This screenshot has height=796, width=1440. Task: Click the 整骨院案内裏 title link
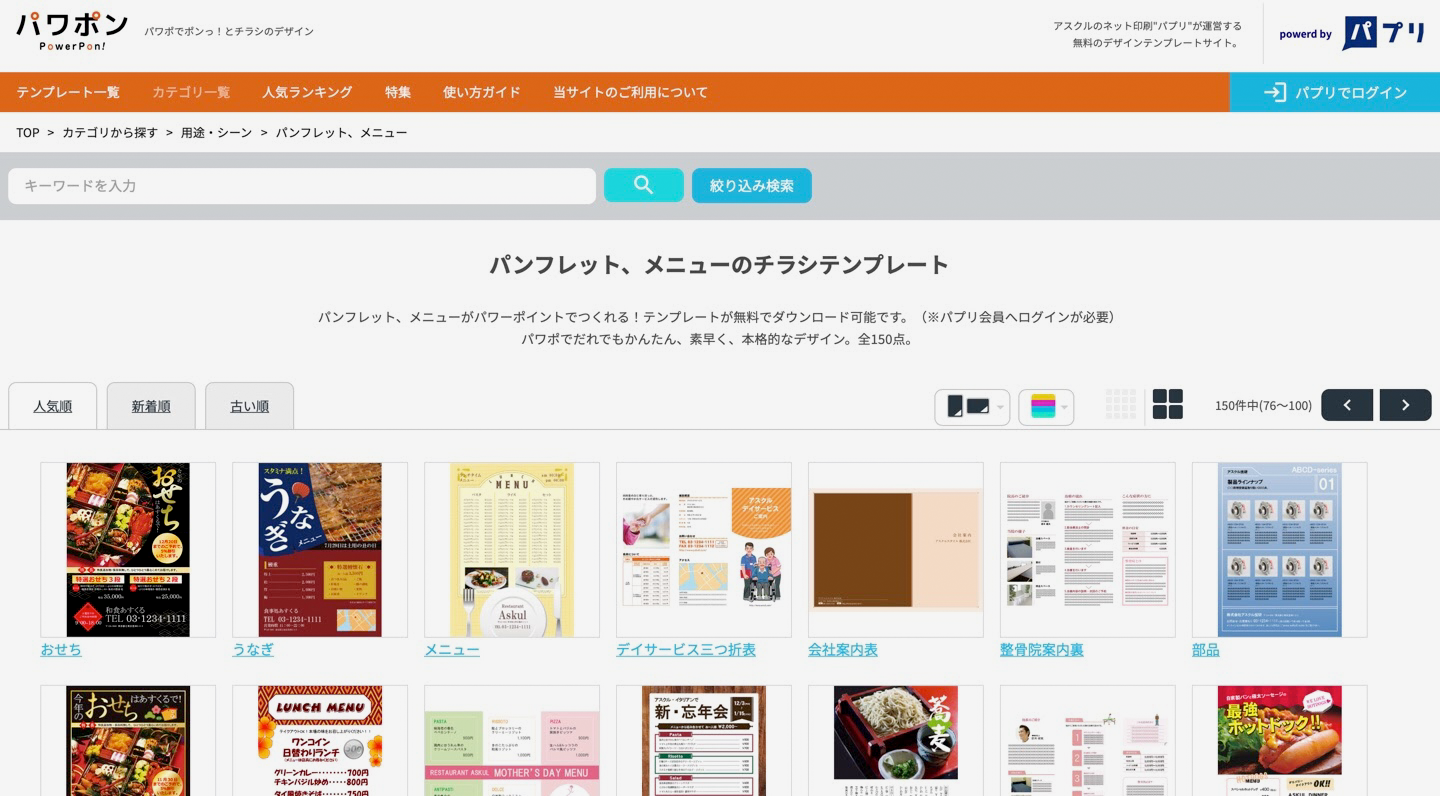pyautogui.click(x=1042, y=649)
